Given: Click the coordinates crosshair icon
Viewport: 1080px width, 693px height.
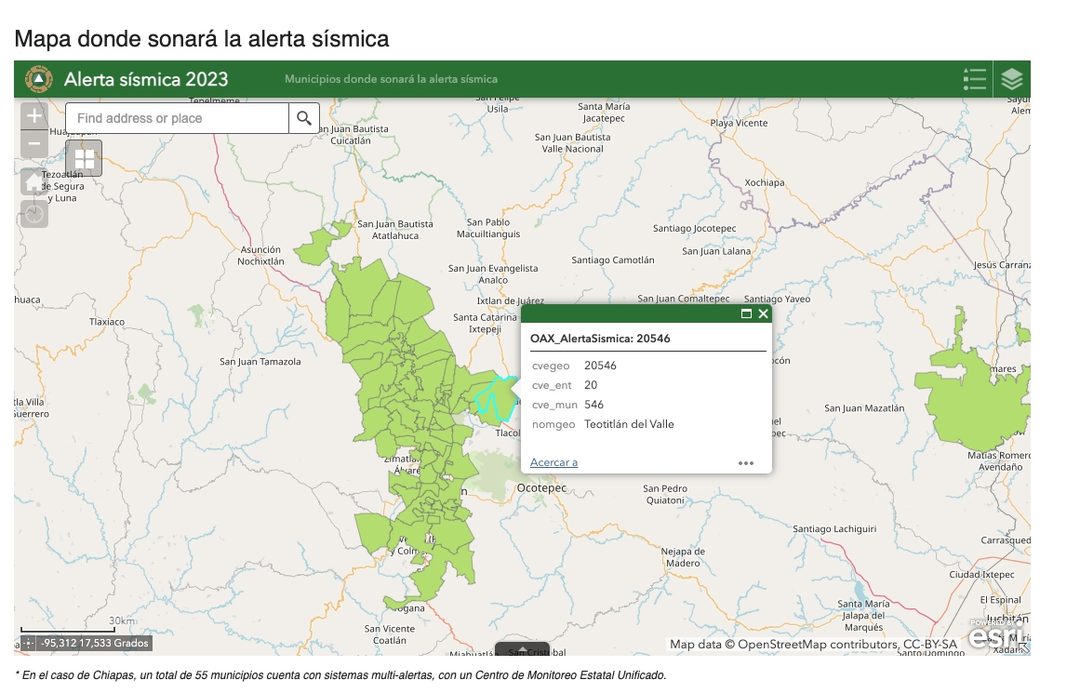Looking at the screenshot, I should [28, 643].
